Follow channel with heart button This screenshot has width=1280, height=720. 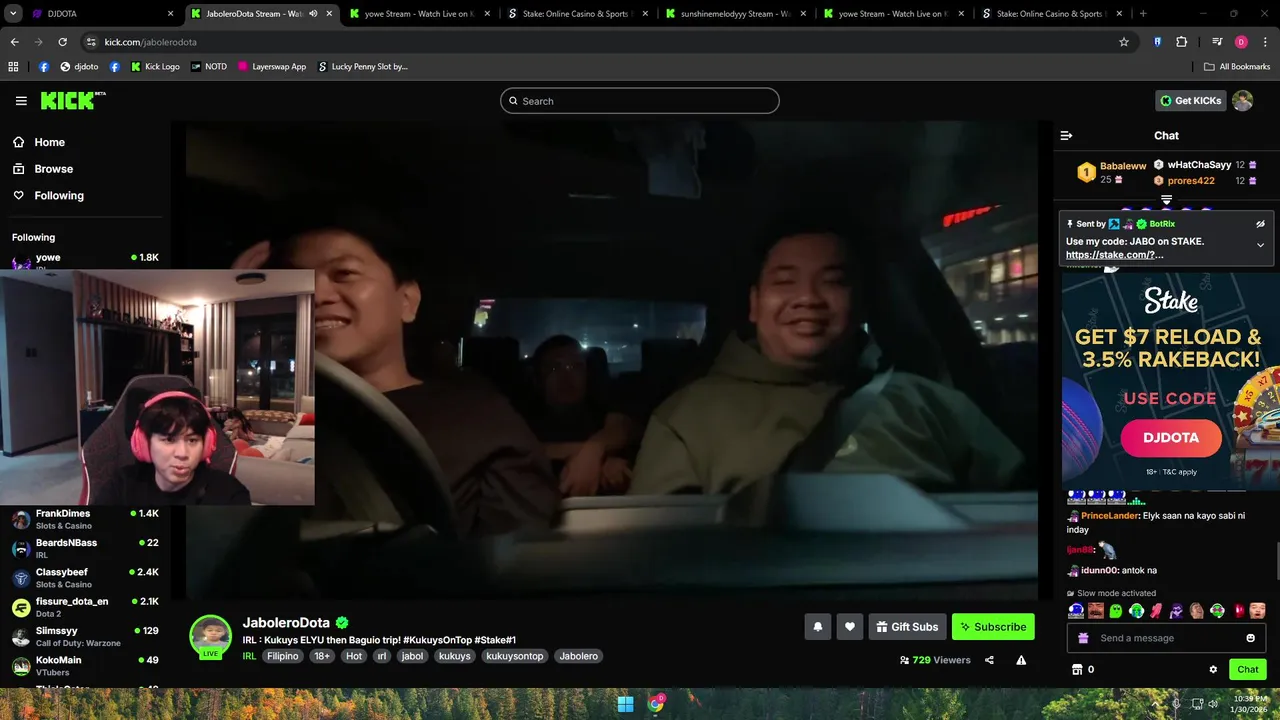[x=850, y=627]
